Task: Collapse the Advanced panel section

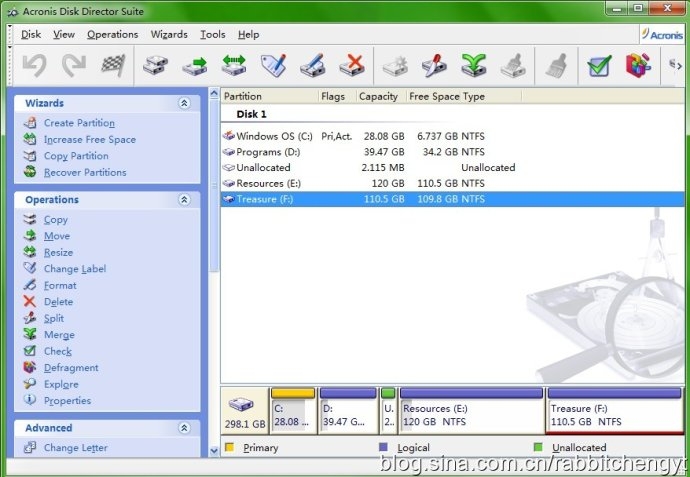Action: [184, 428]
